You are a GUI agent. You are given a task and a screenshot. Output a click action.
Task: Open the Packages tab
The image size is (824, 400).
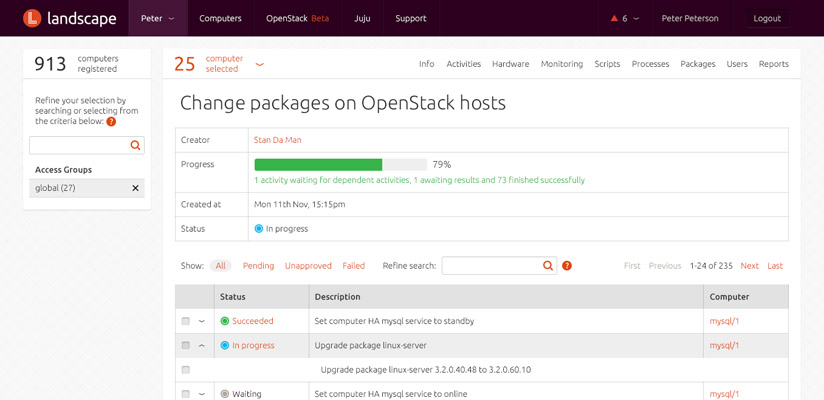click(x=697, y=64)
